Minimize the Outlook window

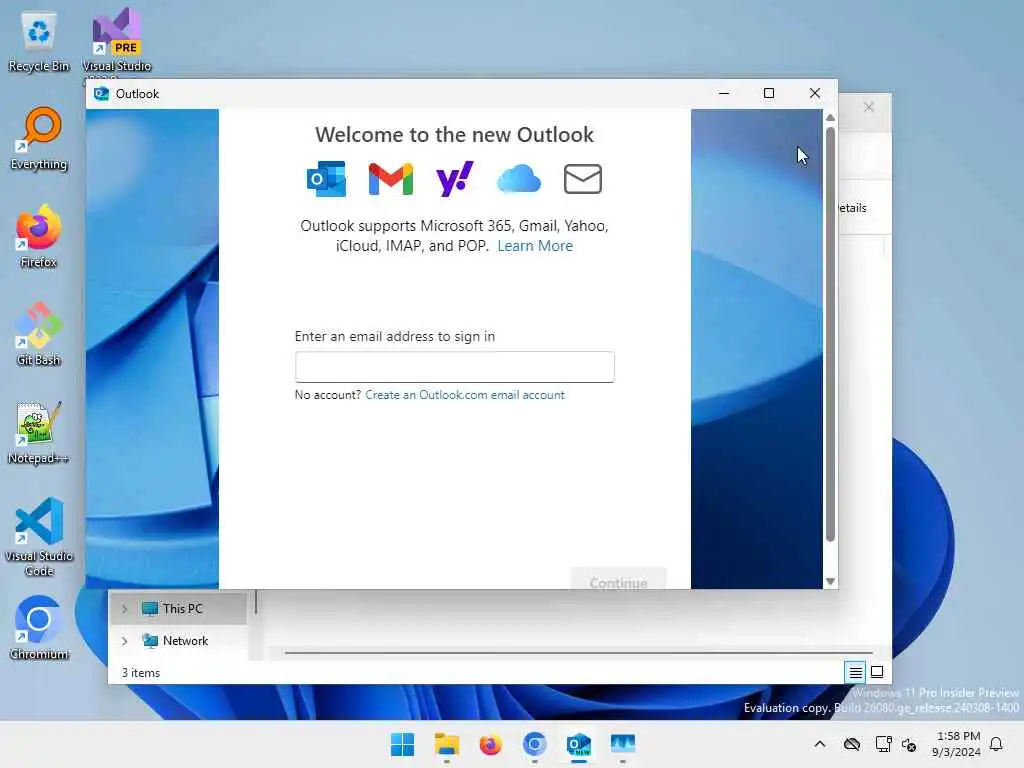pyautogui.click(x=724, y=93)
